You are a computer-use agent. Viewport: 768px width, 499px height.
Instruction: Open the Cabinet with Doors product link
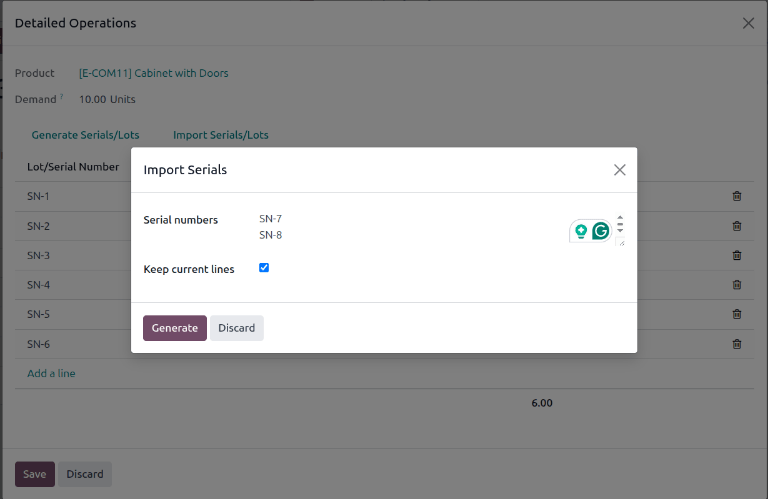click(153, 73)
